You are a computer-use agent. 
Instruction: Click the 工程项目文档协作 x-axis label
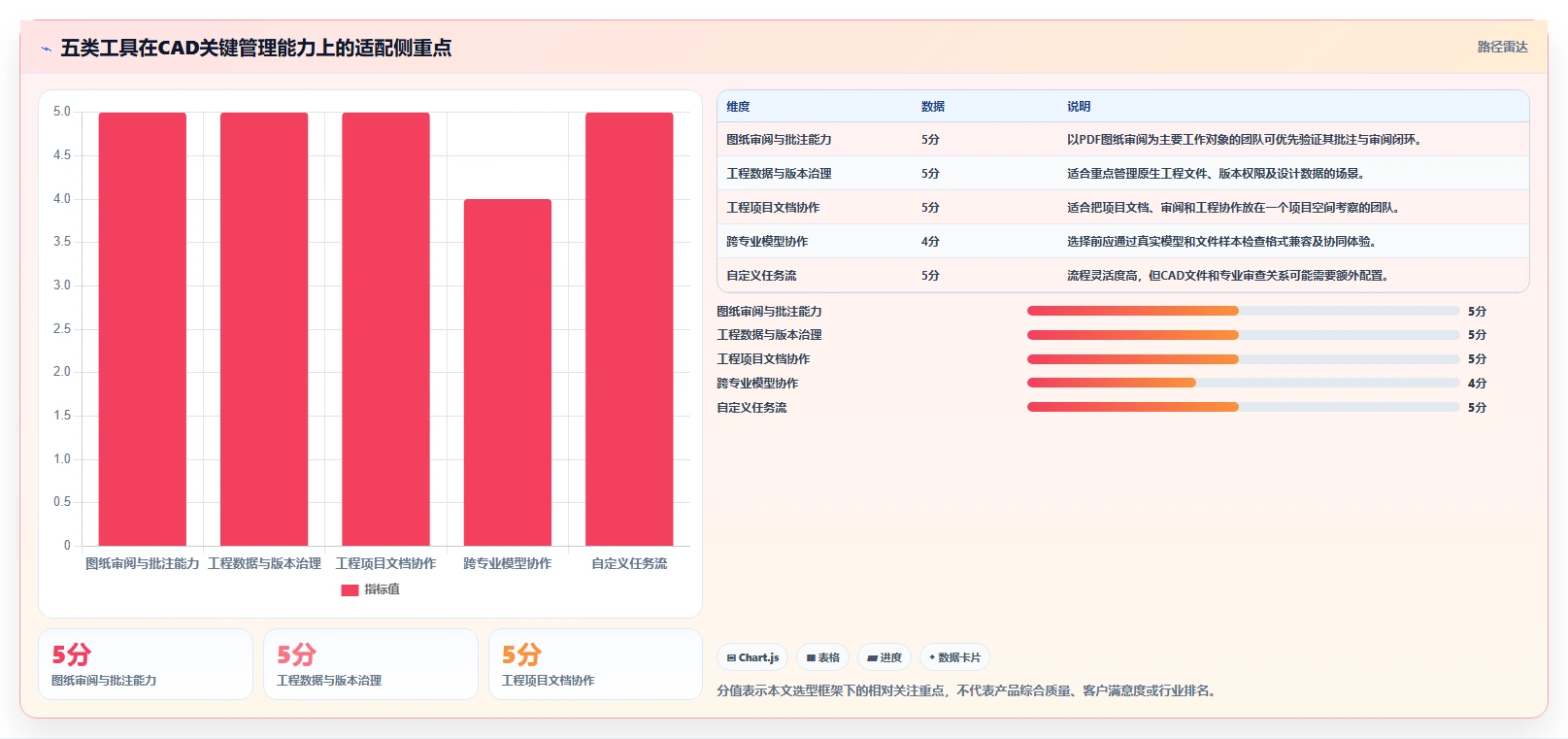click(x=385, y=563)
